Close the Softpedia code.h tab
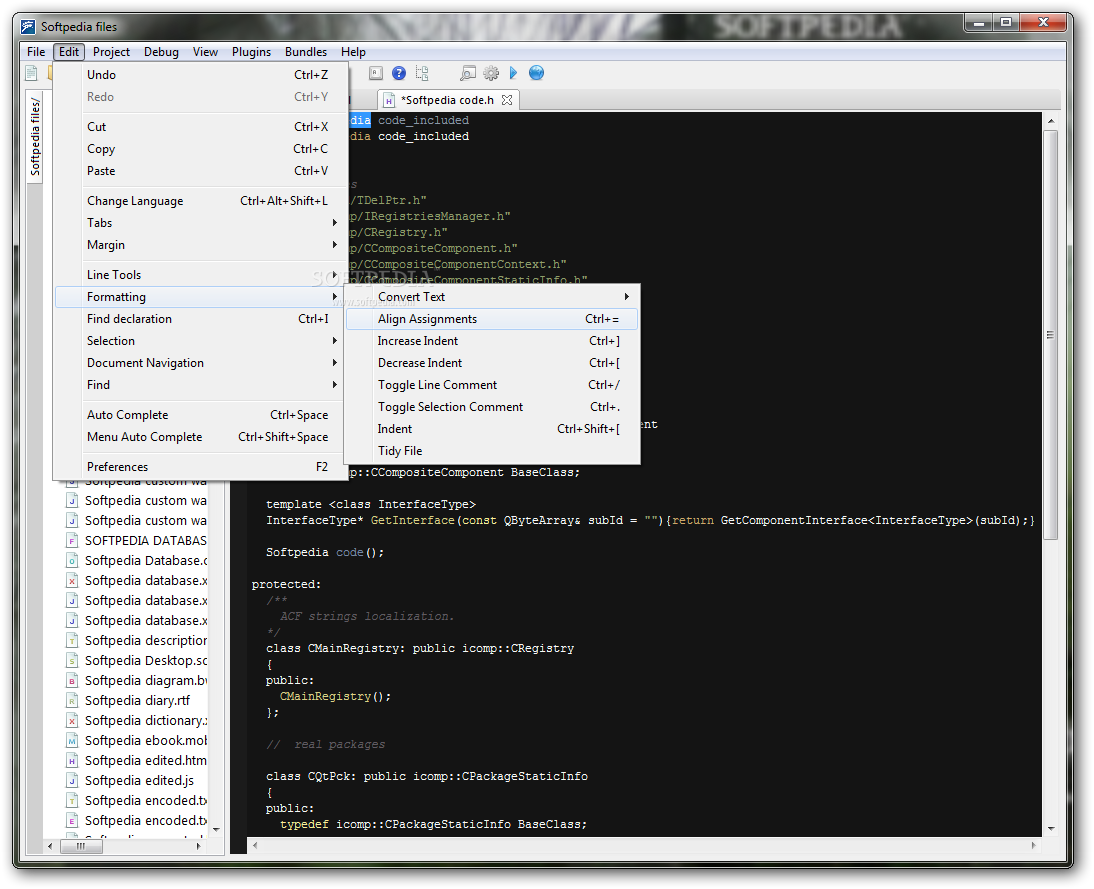 coord(507,100)
